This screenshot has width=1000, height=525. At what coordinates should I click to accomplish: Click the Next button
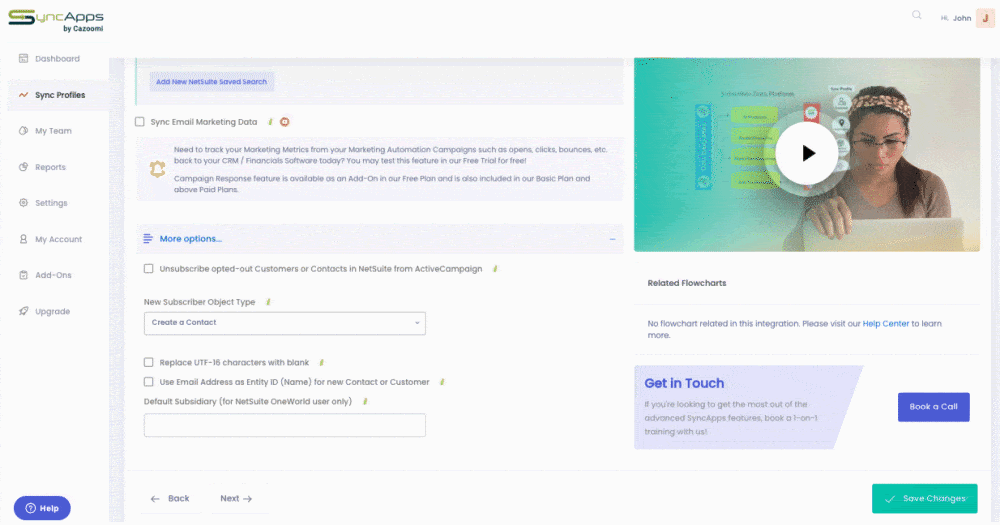click(x=236, y=498)
